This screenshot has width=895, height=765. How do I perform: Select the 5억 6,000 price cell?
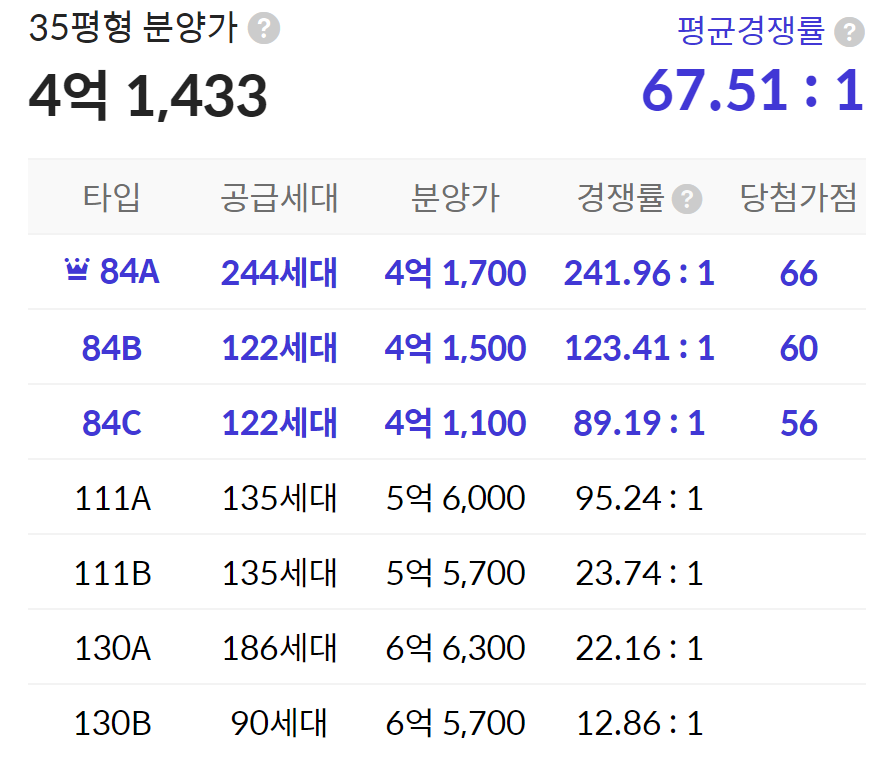tap(455, 498)
